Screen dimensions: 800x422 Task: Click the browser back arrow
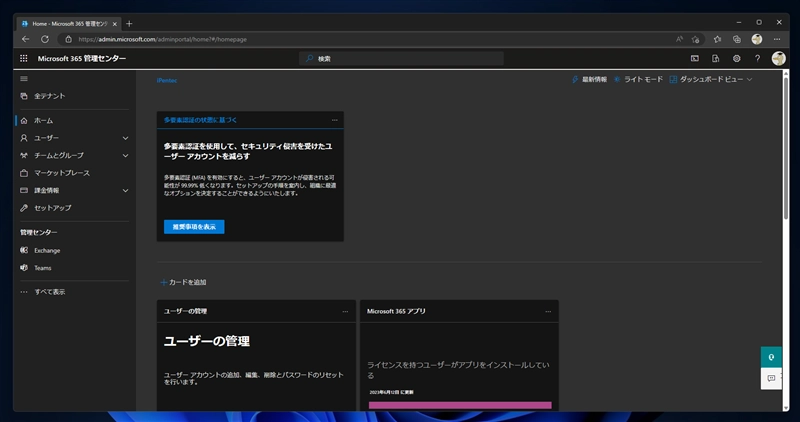[x=26, y=39]
